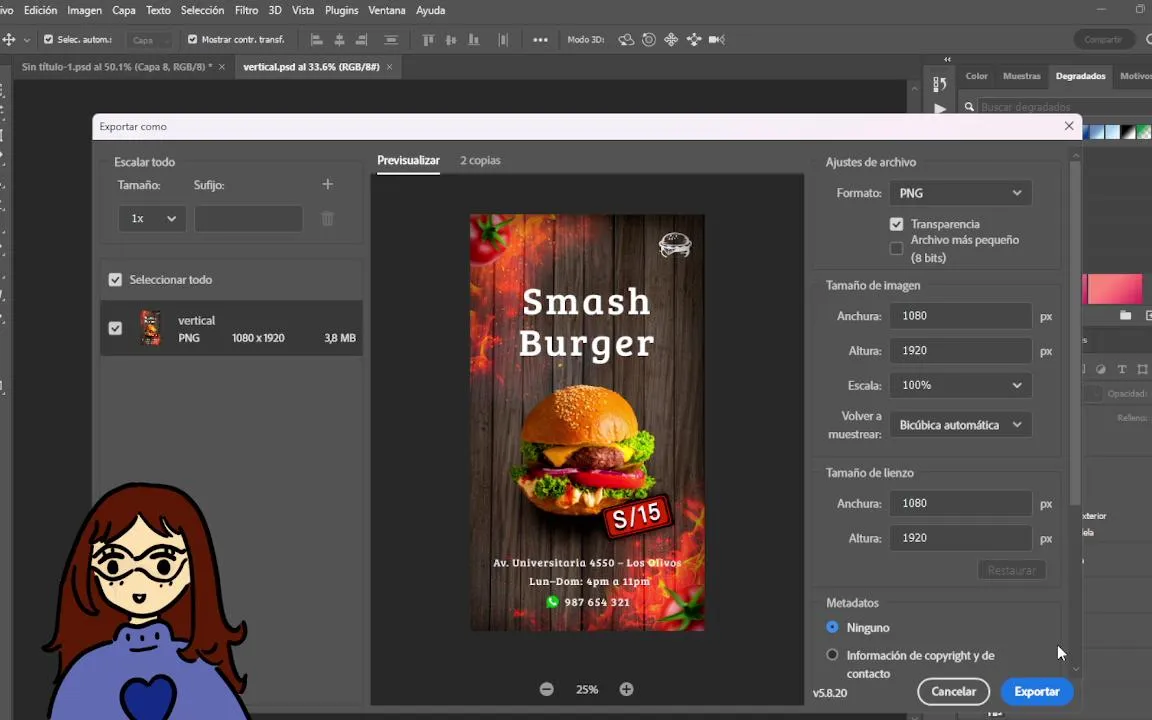Click distribute horizontally icon

coord(503,40)
